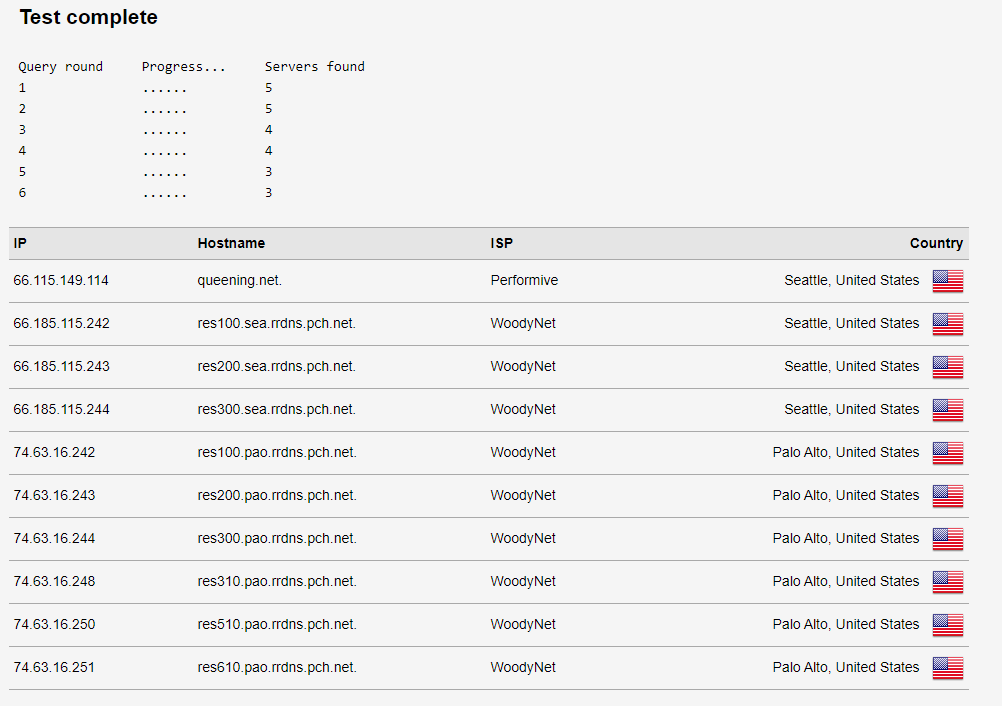Click IP address 66.185.115.242
This screenshot has width=1002, height=706.
pyautogui.click(x=61, y=323)
